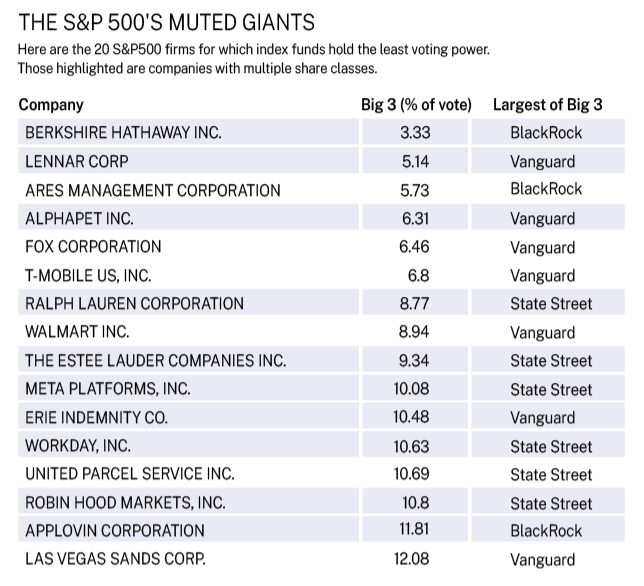Select the Lennar Corp row

point(321,161)
